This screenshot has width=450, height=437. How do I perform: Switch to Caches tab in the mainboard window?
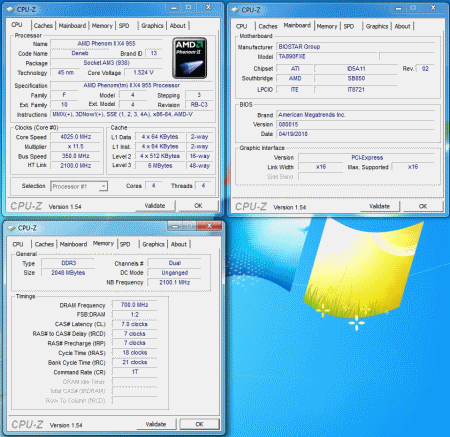pos(268,26)
